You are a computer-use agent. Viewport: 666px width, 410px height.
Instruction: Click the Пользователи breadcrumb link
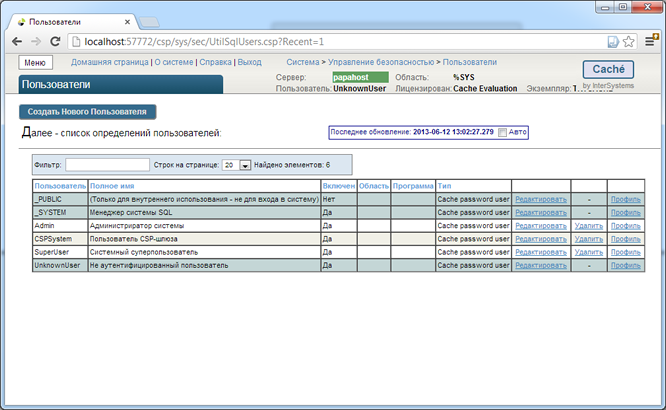(x=470, y=62)
